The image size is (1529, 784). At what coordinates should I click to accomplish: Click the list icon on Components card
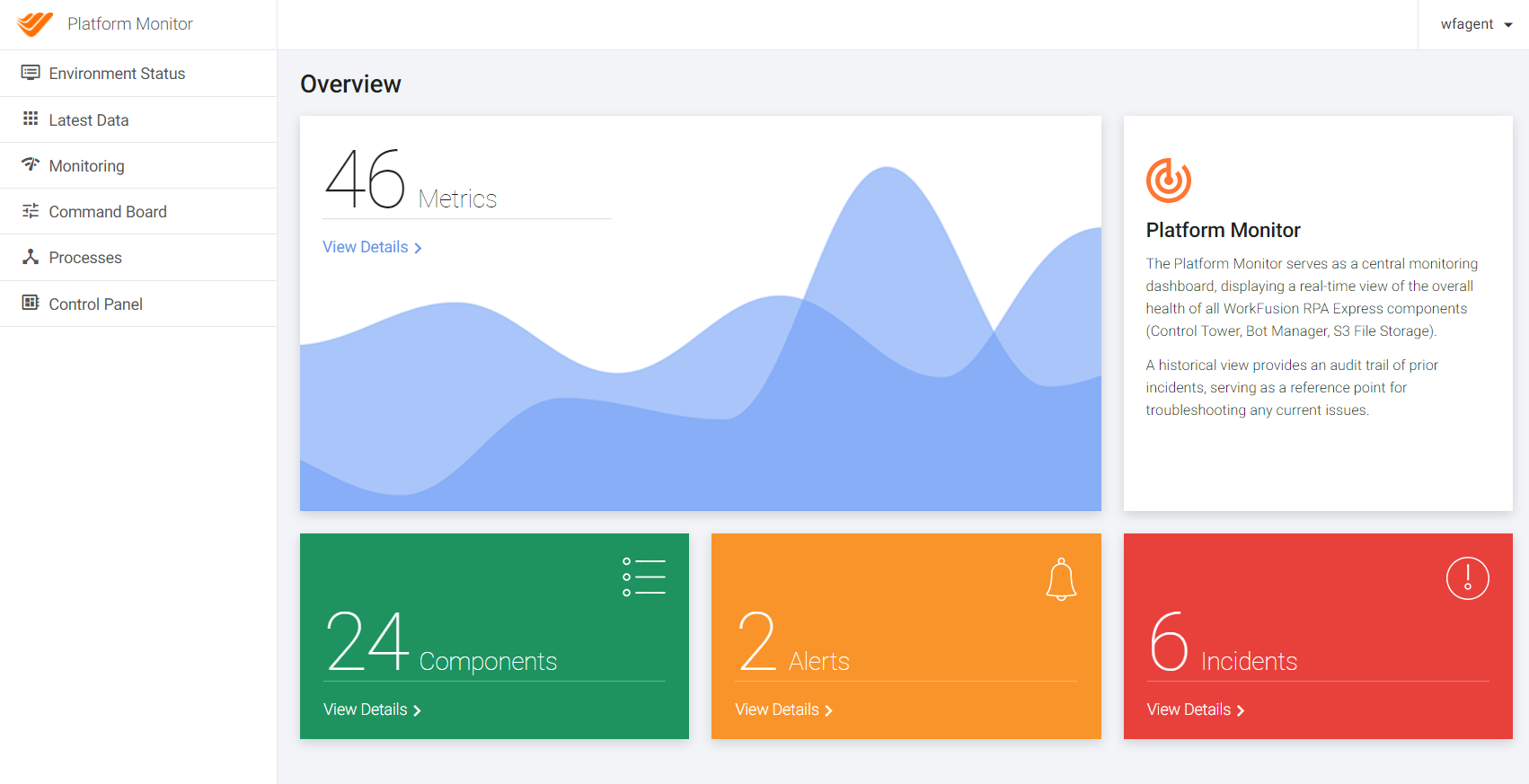point(644,577)
